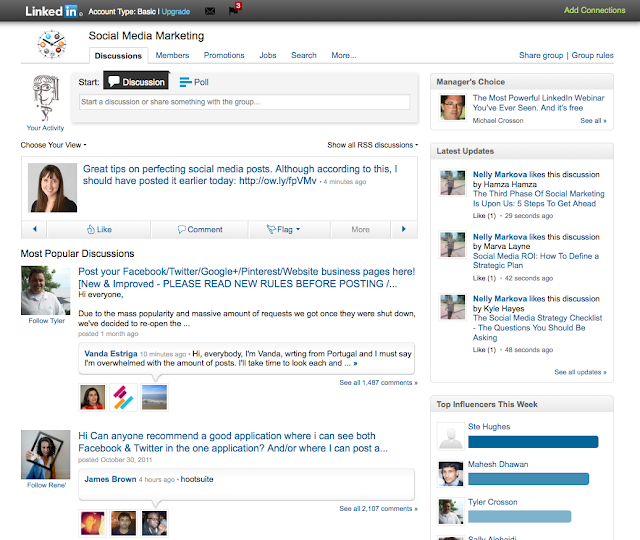The image size is (640, 540).
Task: Click the Add Connections link
Action: click(x=594, y=10)
